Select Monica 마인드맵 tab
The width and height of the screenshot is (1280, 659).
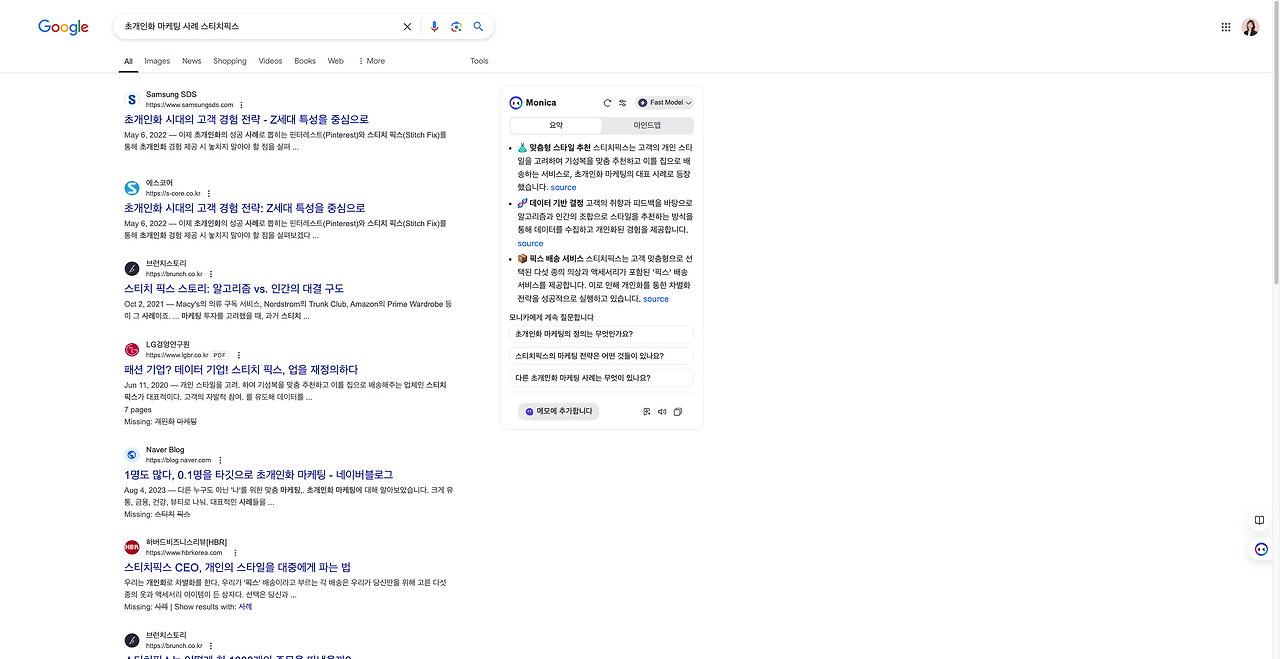[x=647, y=126]
